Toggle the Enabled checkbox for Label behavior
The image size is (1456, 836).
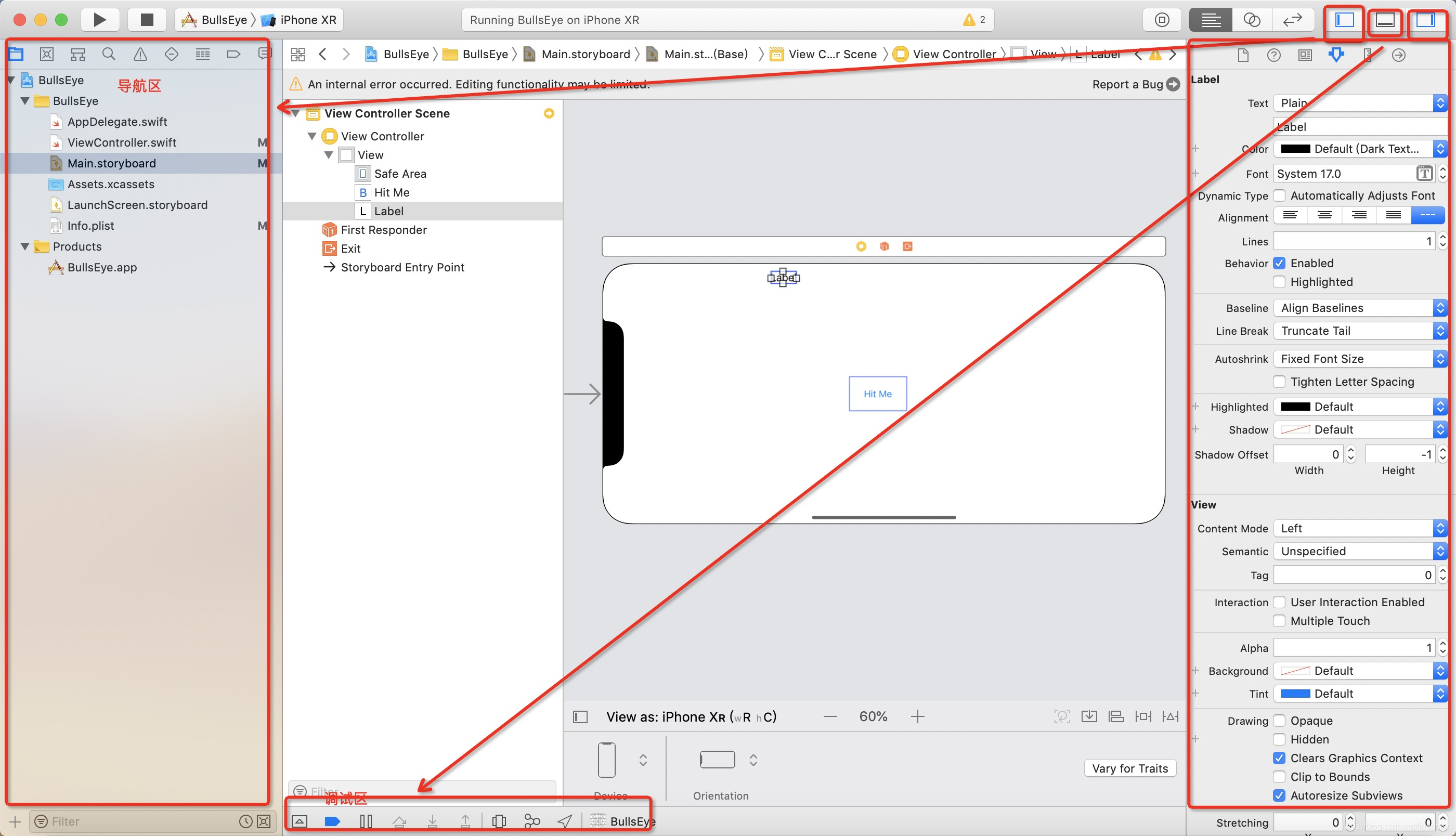click(1277, 263)
